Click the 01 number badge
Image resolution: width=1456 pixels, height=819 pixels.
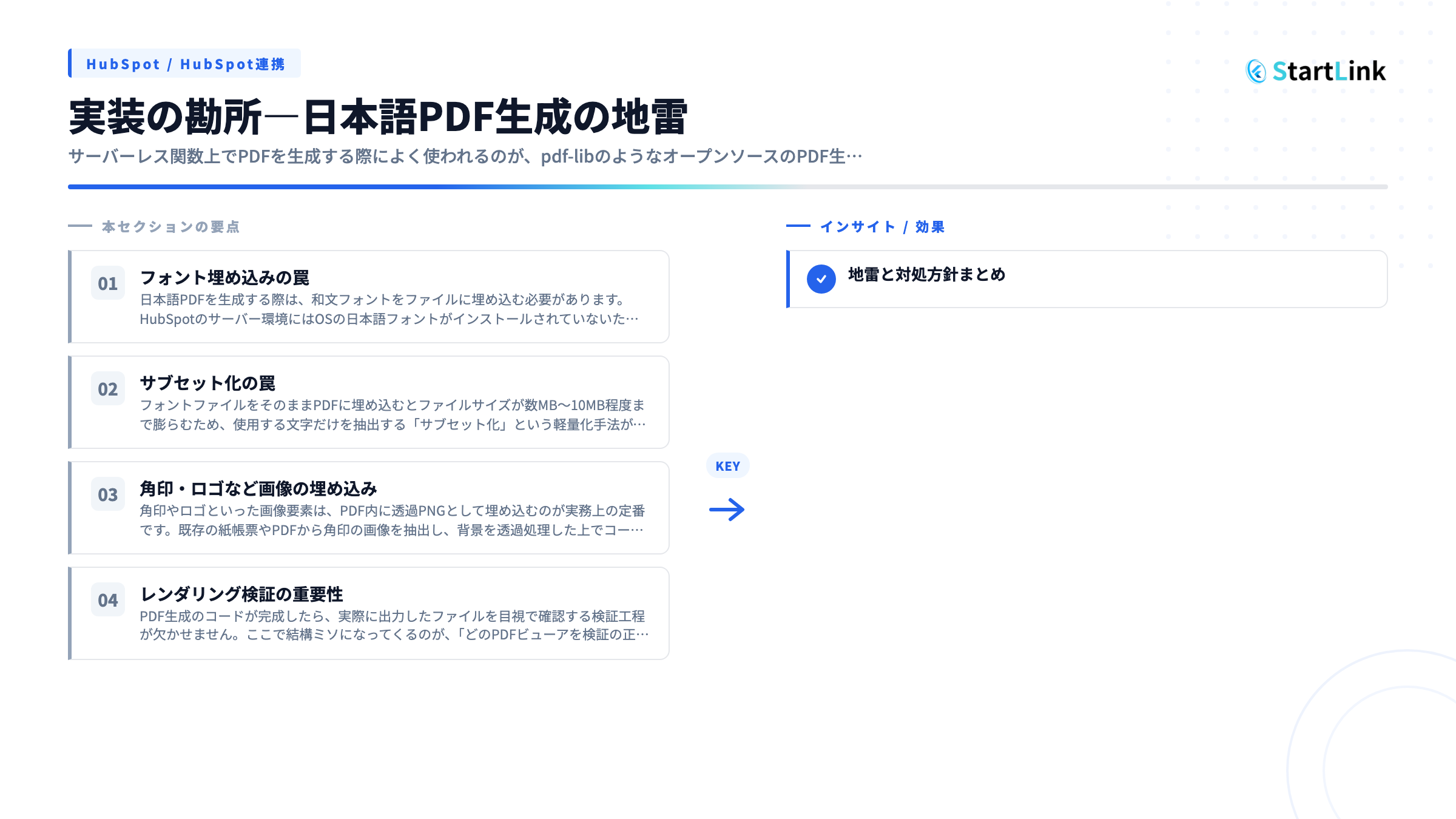point(108,283)
